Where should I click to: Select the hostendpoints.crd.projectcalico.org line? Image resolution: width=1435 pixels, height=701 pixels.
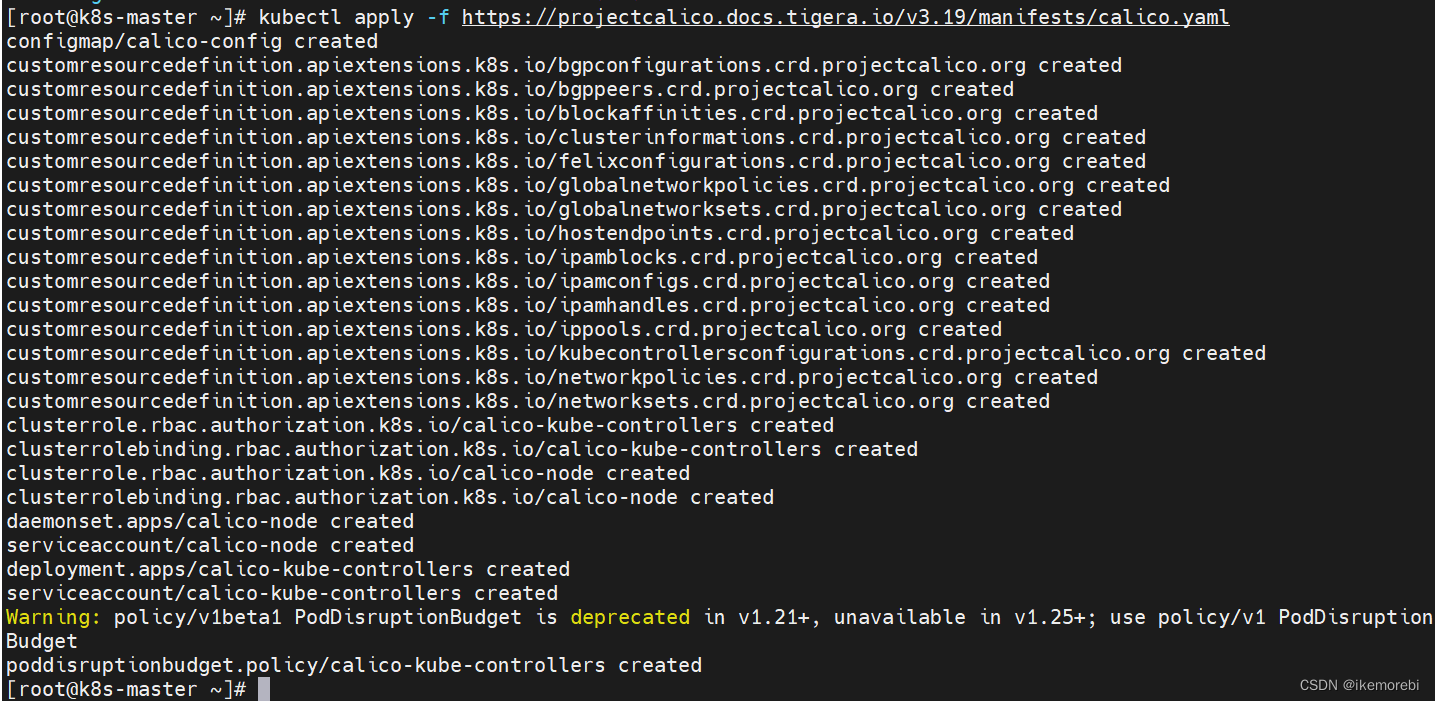coord(540,233)
